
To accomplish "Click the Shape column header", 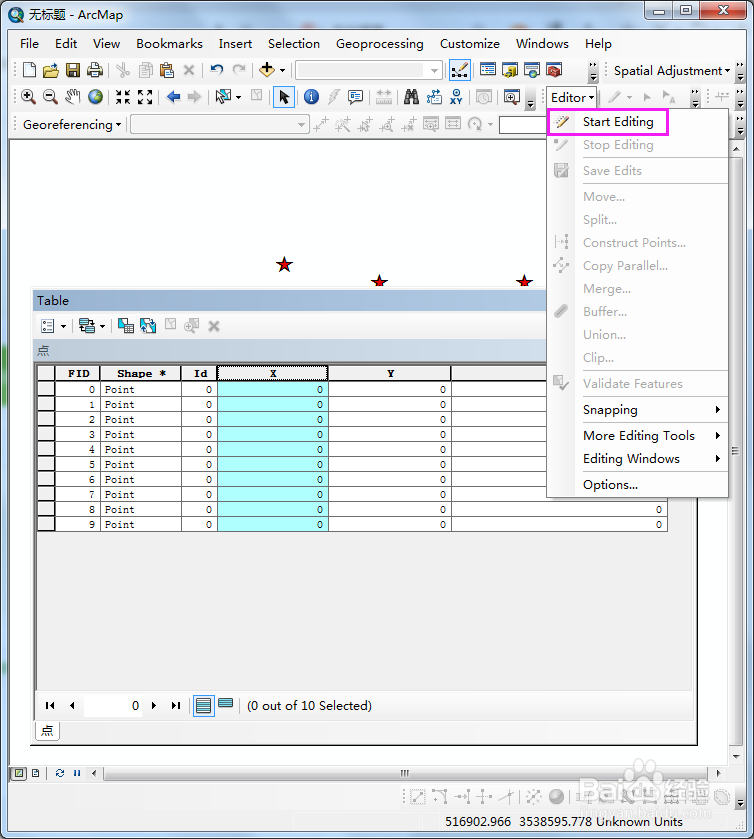I will click(141, 373).
